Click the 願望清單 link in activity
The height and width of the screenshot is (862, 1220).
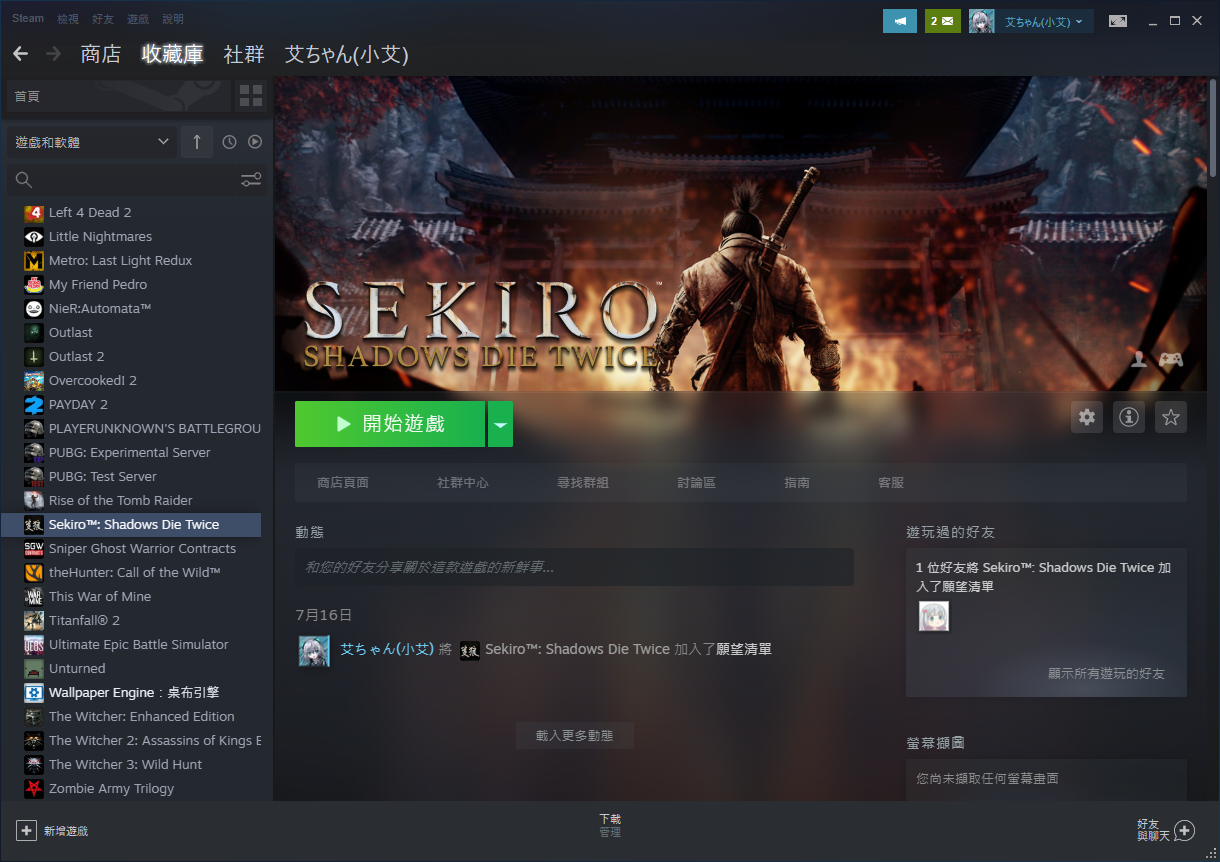point(744,650)
